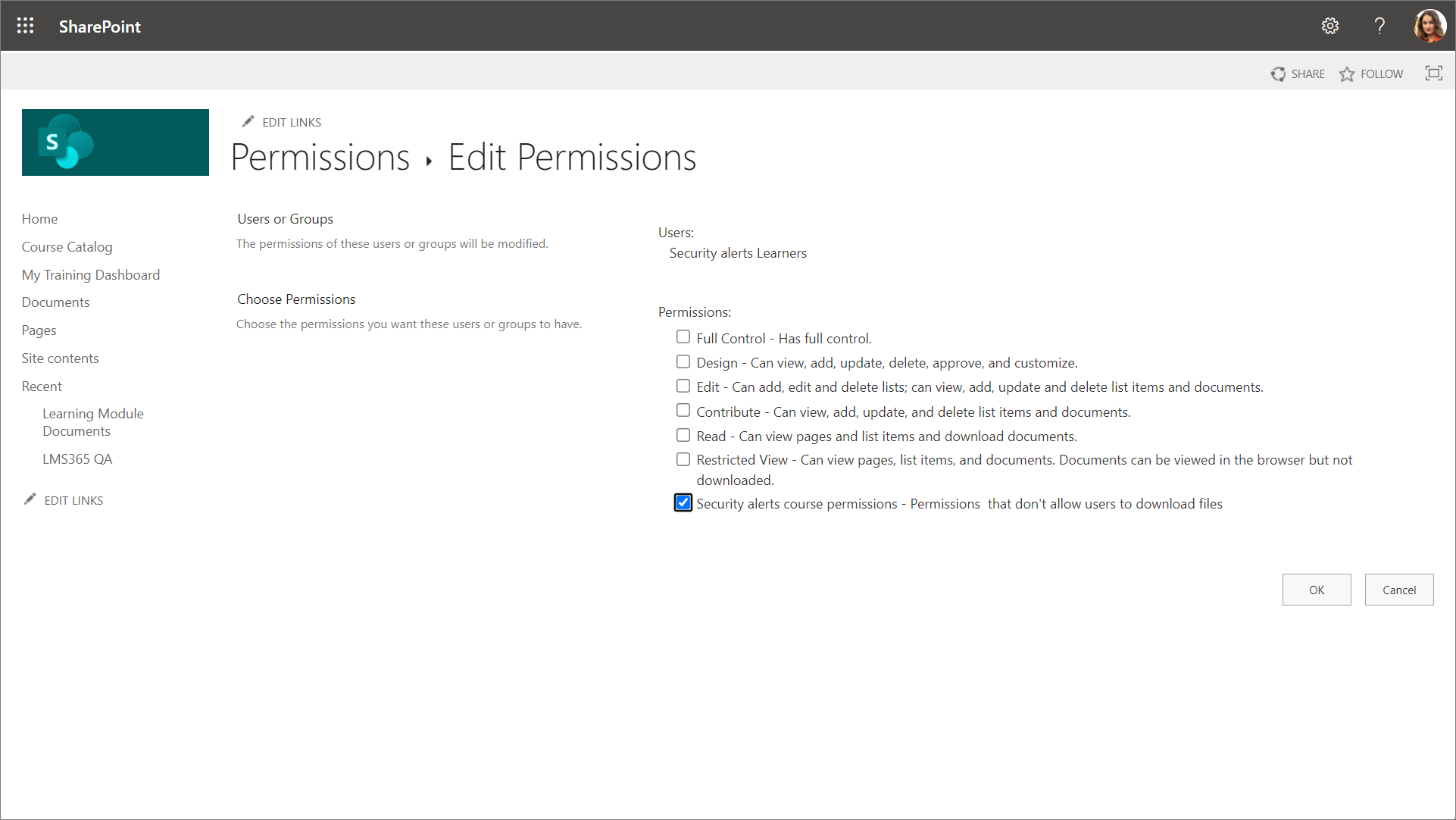Image resolution: width=1456 pixels, height=820 pixels.
Task: Click the Cancel button
Action: pos(1398,590)
